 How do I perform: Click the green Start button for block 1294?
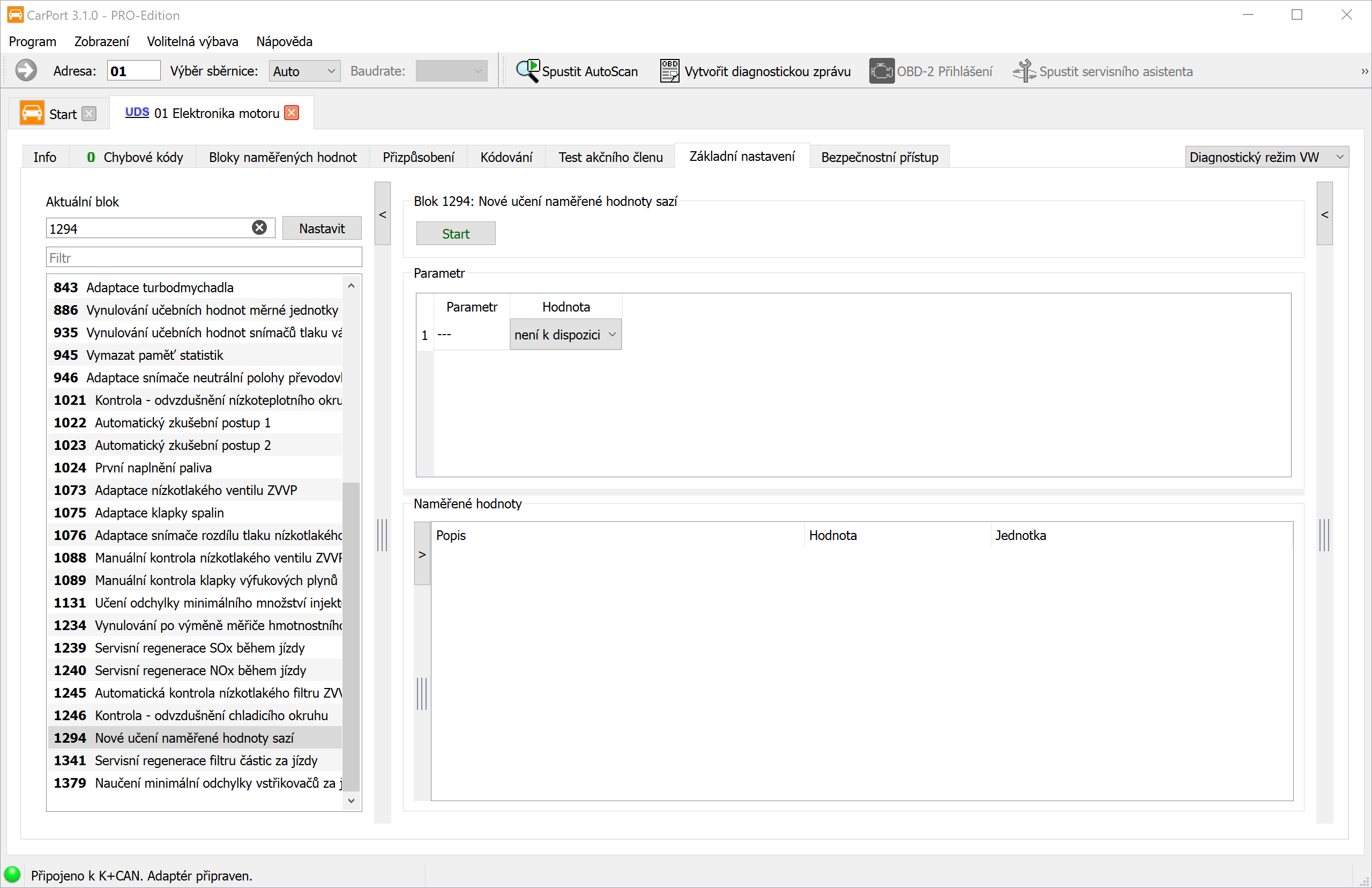[x=456, y=234]
